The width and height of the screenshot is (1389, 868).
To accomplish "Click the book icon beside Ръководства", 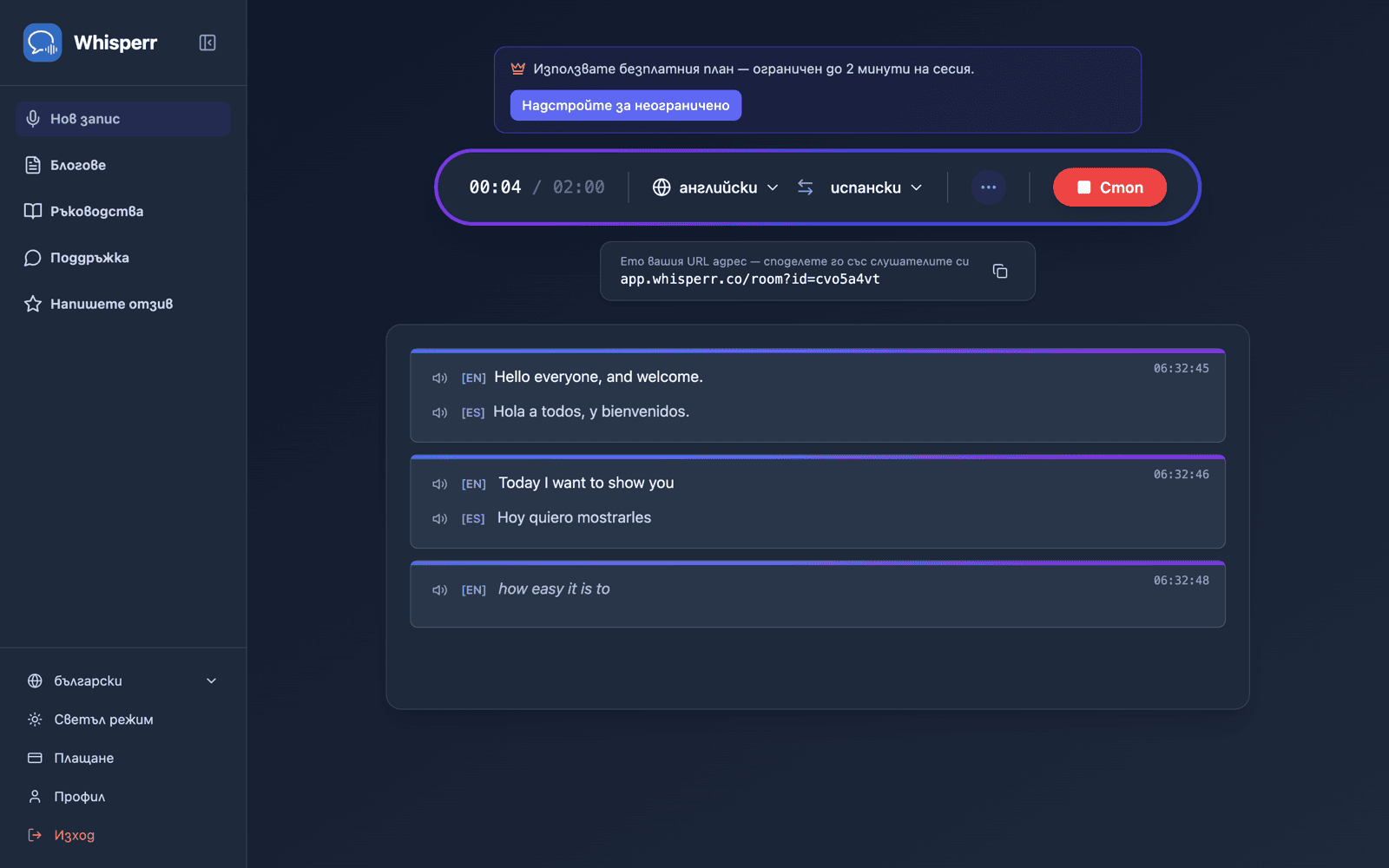I will [33, 211].
